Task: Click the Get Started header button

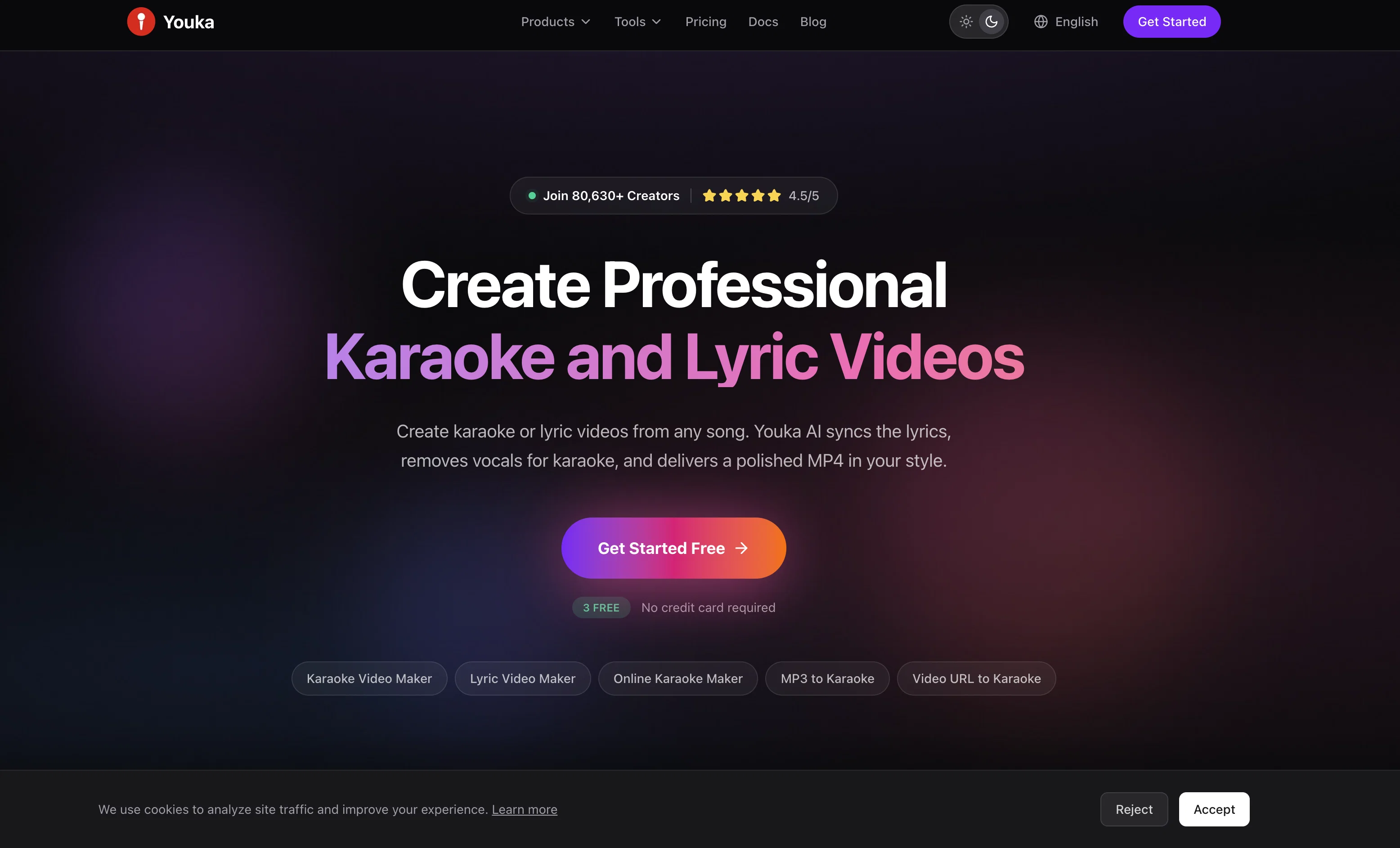Action: (1171, 22)
